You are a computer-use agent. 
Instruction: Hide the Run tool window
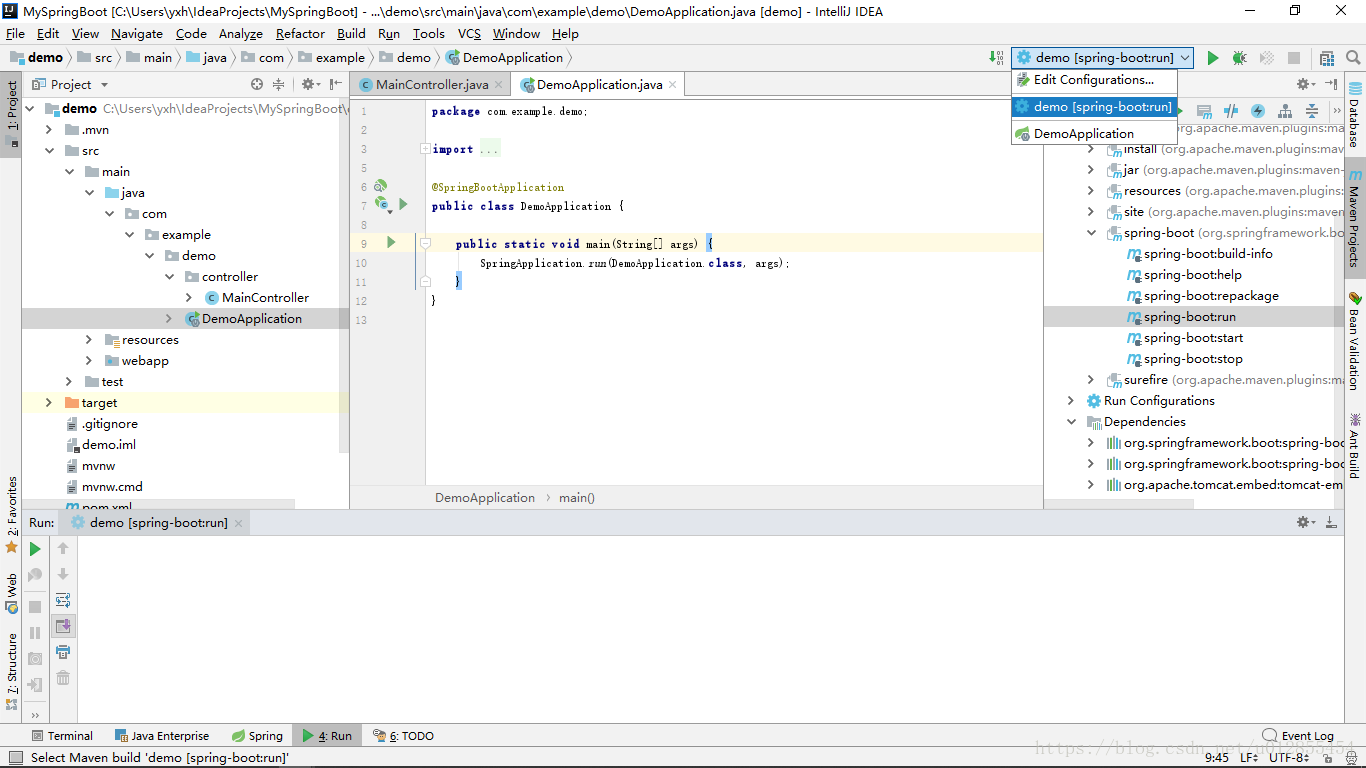click(1331, 522)
